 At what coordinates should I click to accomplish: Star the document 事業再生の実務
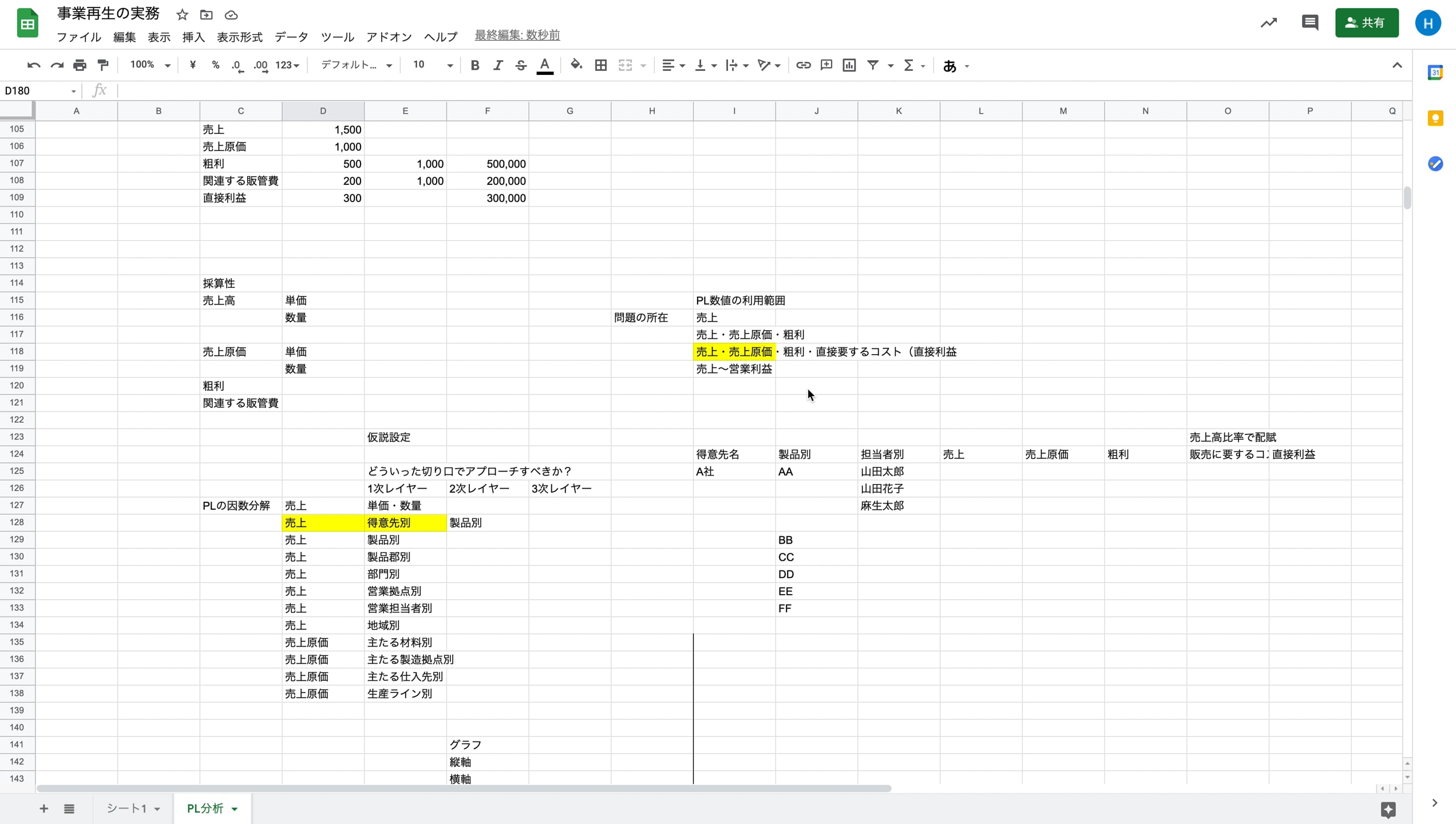182,15
